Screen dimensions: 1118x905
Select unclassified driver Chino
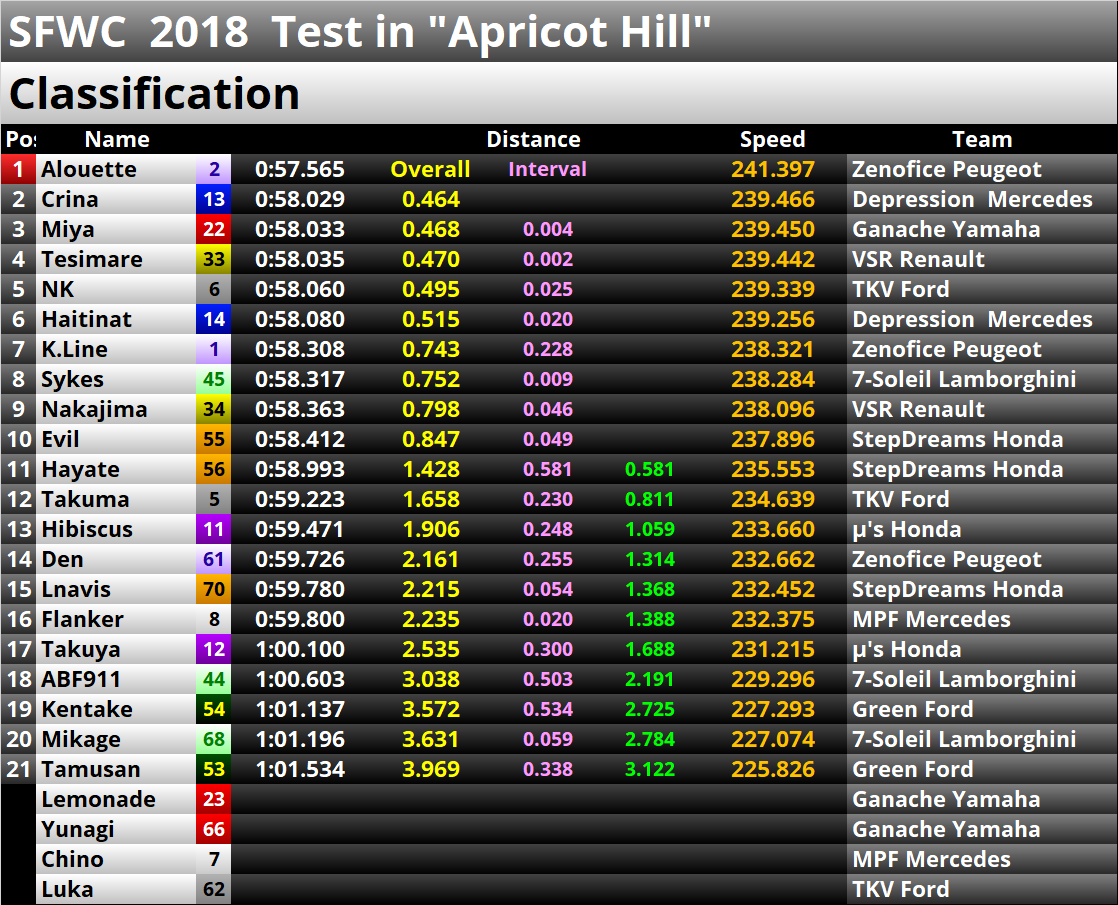click(x=72, y=859)
